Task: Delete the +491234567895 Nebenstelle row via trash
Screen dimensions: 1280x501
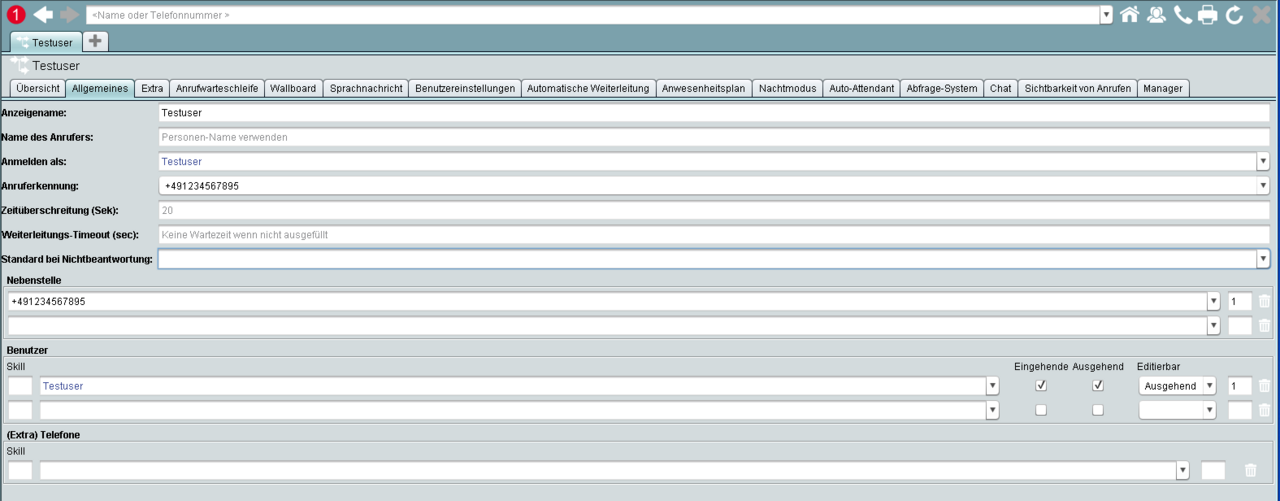Action: [1264, 301]
